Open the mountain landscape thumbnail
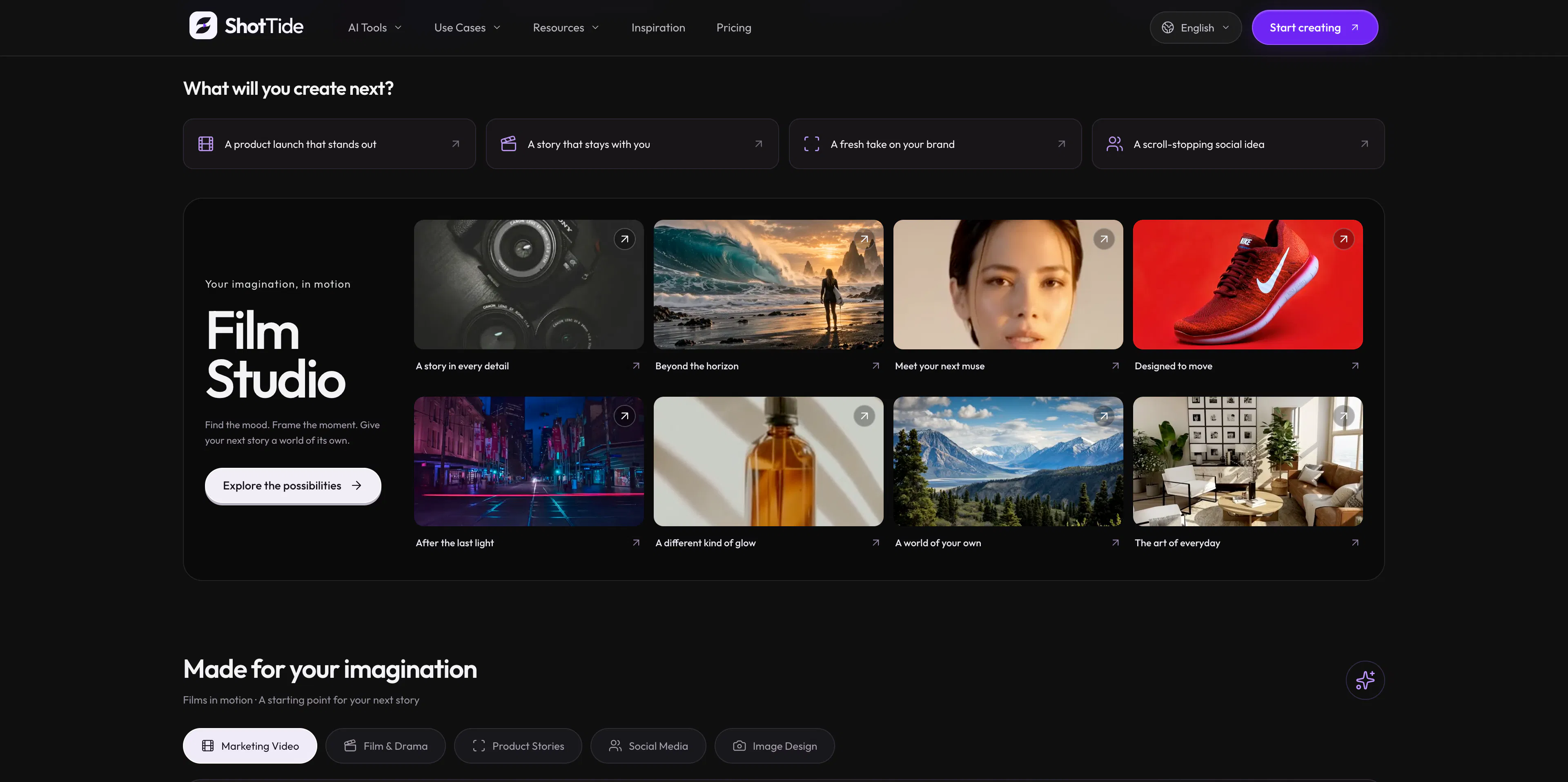This screenshot has height=782, width=1568. click(1008, 461)
